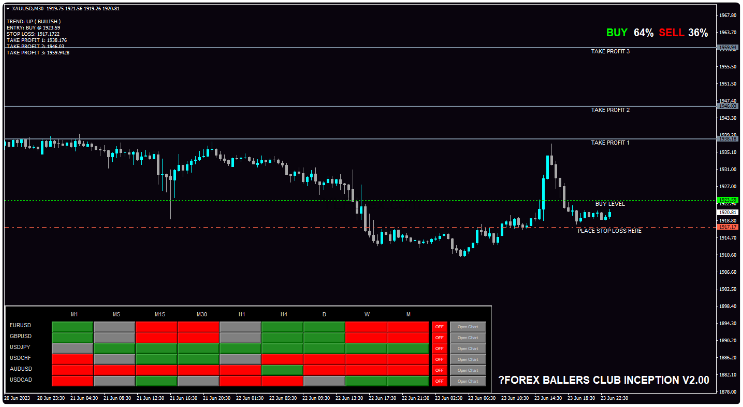The height and width of the screenshot is (407, 743).
Task: Click the BUY LEVEL line label
Action: [x=610, y=204]
